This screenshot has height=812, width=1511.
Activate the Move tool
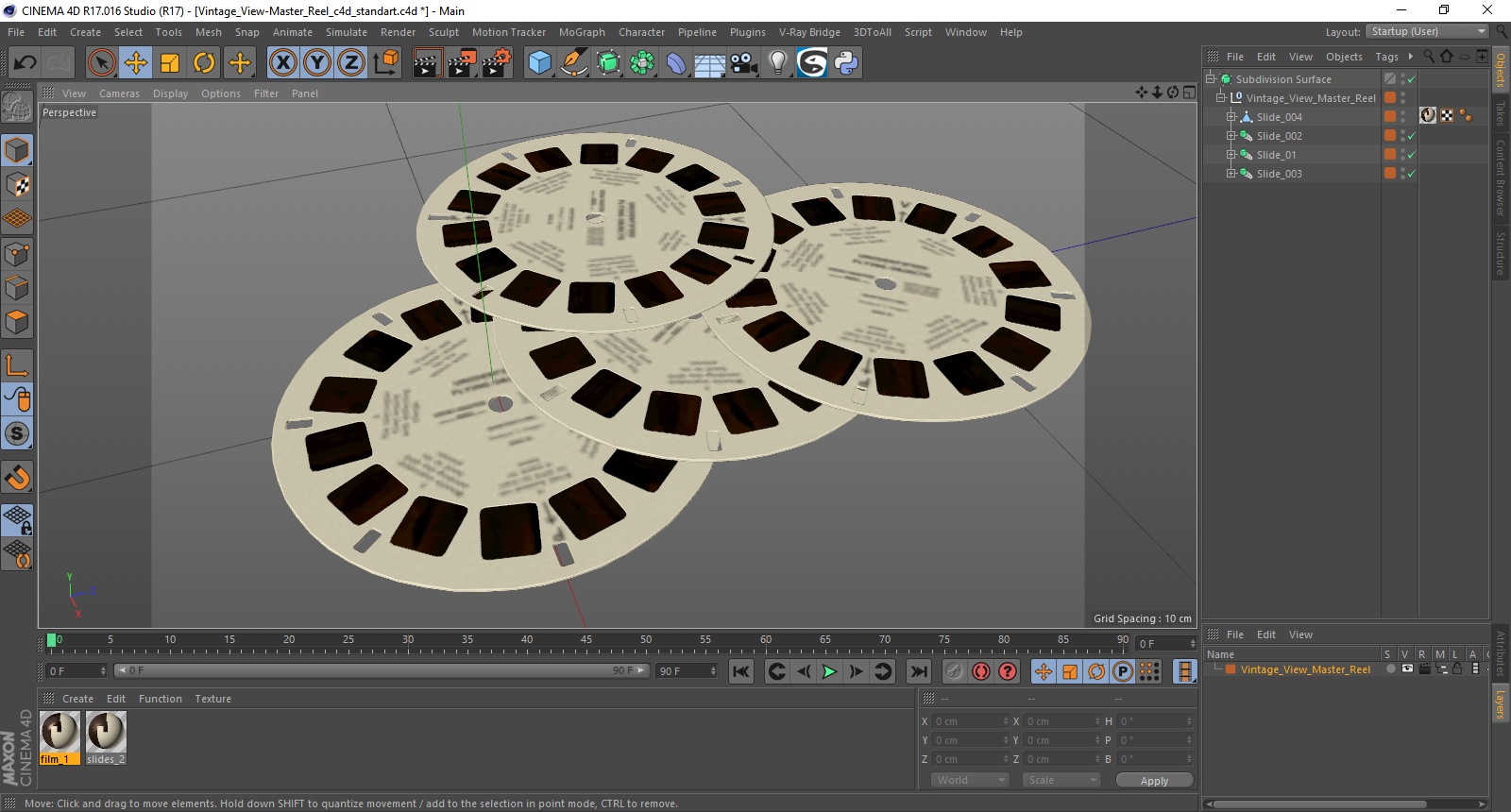[x=136, y=63]
